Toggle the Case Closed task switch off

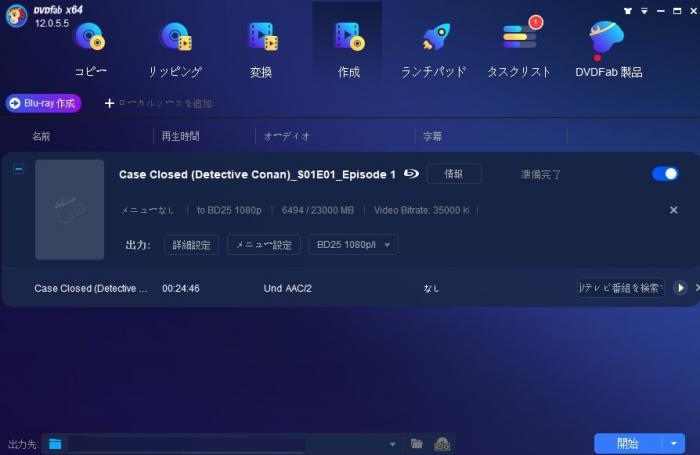[665, 174]
